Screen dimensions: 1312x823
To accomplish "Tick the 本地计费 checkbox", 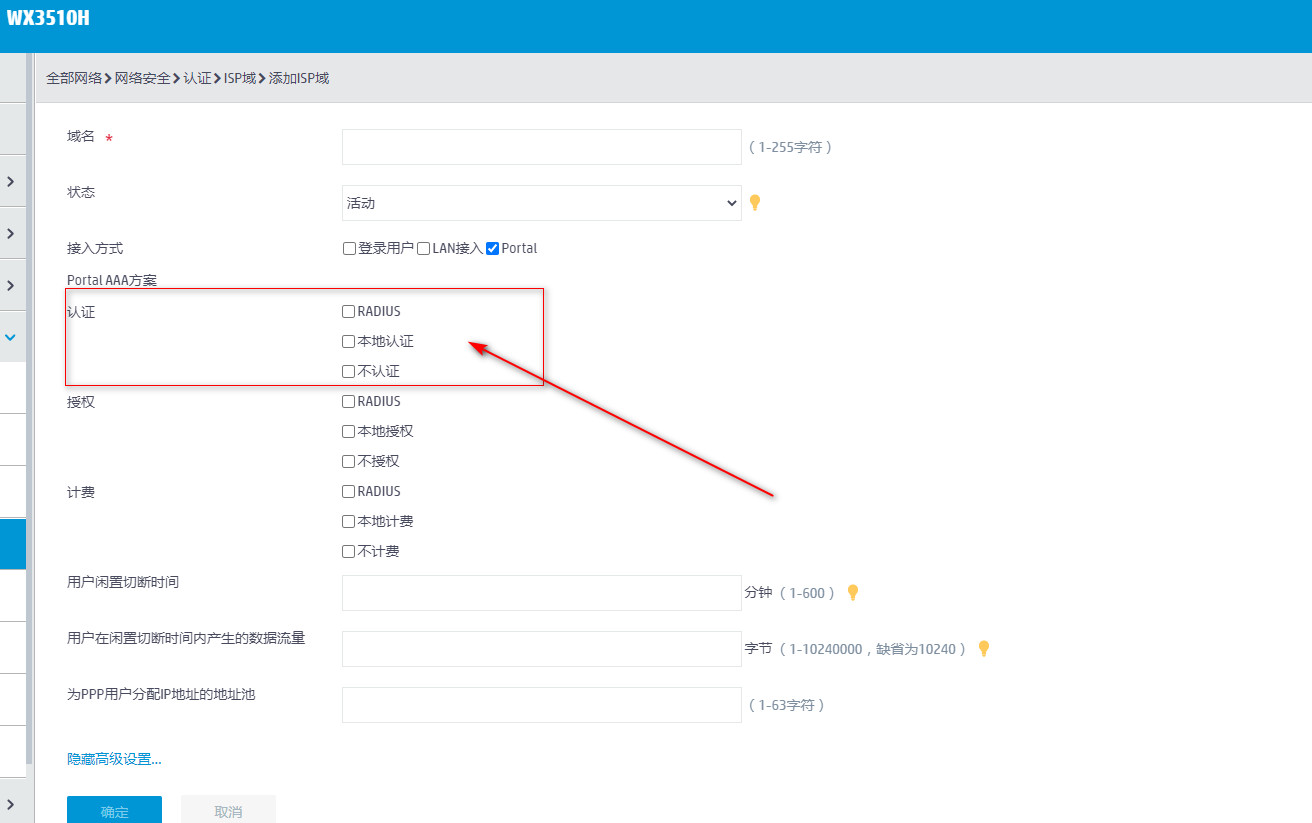I will [348, 521].
